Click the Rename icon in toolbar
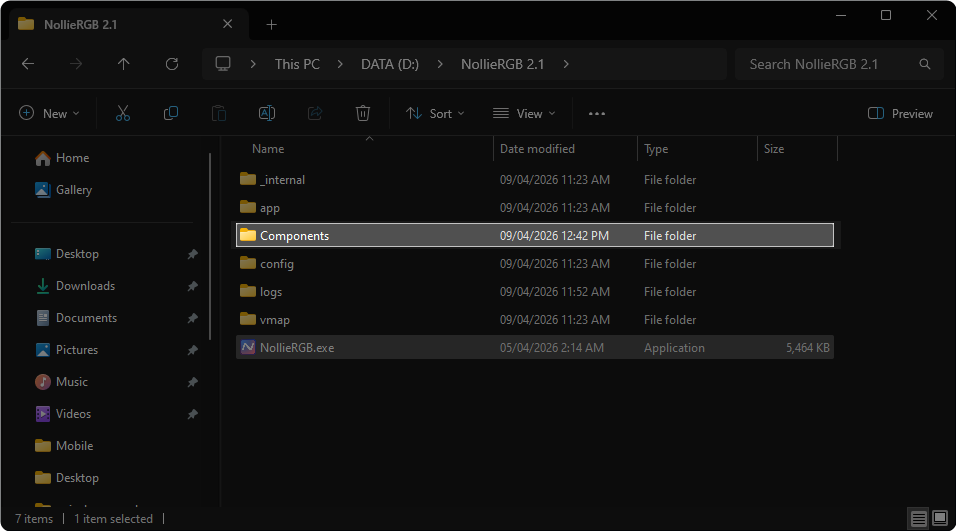956x531 pixels. click(x=267, y=113)
